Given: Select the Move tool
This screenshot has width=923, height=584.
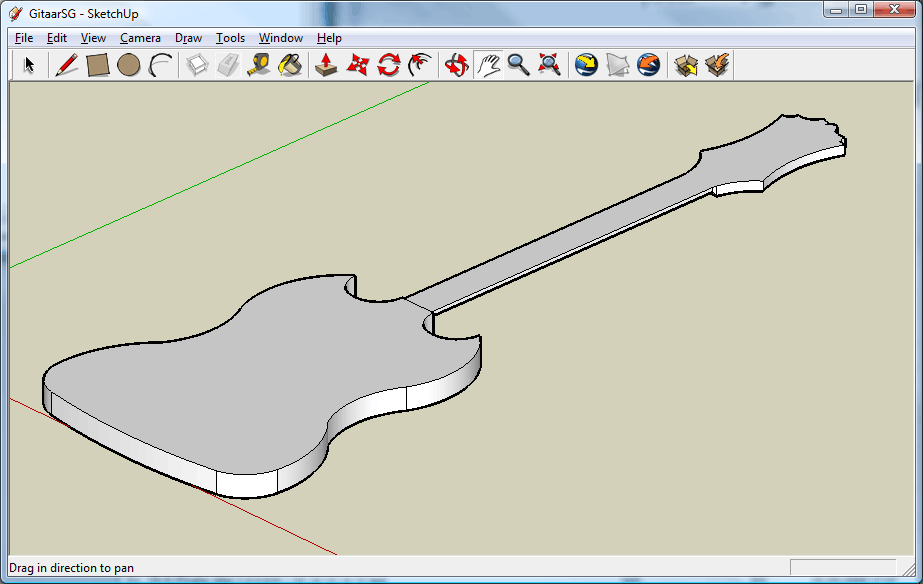Looking at the screenshot, I should 357,65.
